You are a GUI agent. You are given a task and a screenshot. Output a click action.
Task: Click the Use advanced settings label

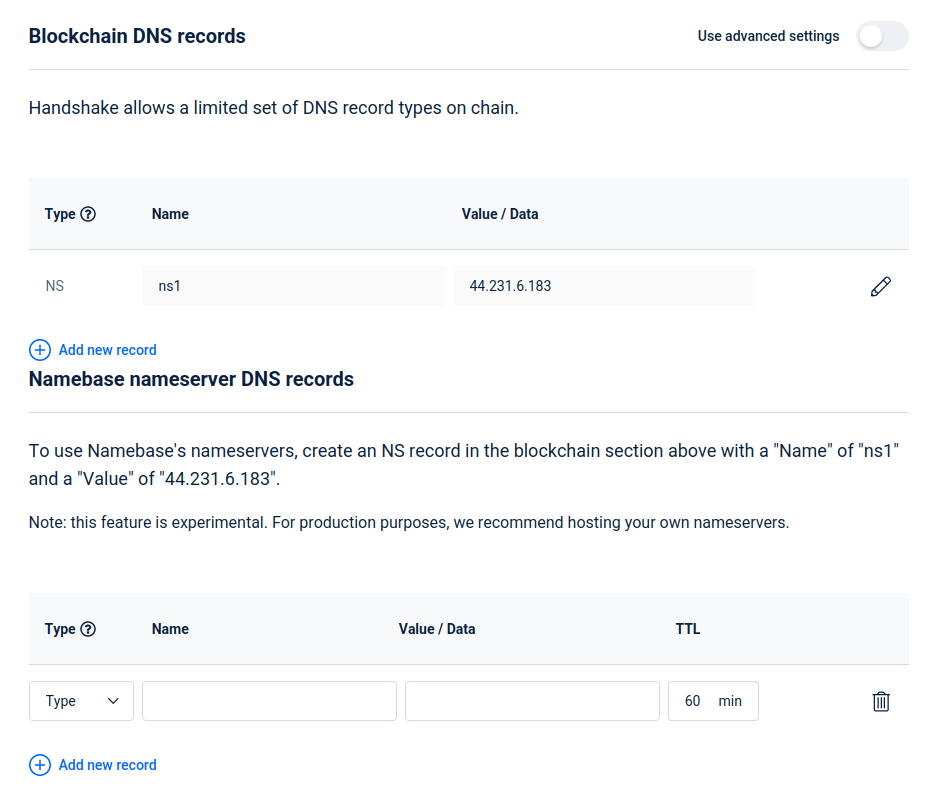[768, 36]
